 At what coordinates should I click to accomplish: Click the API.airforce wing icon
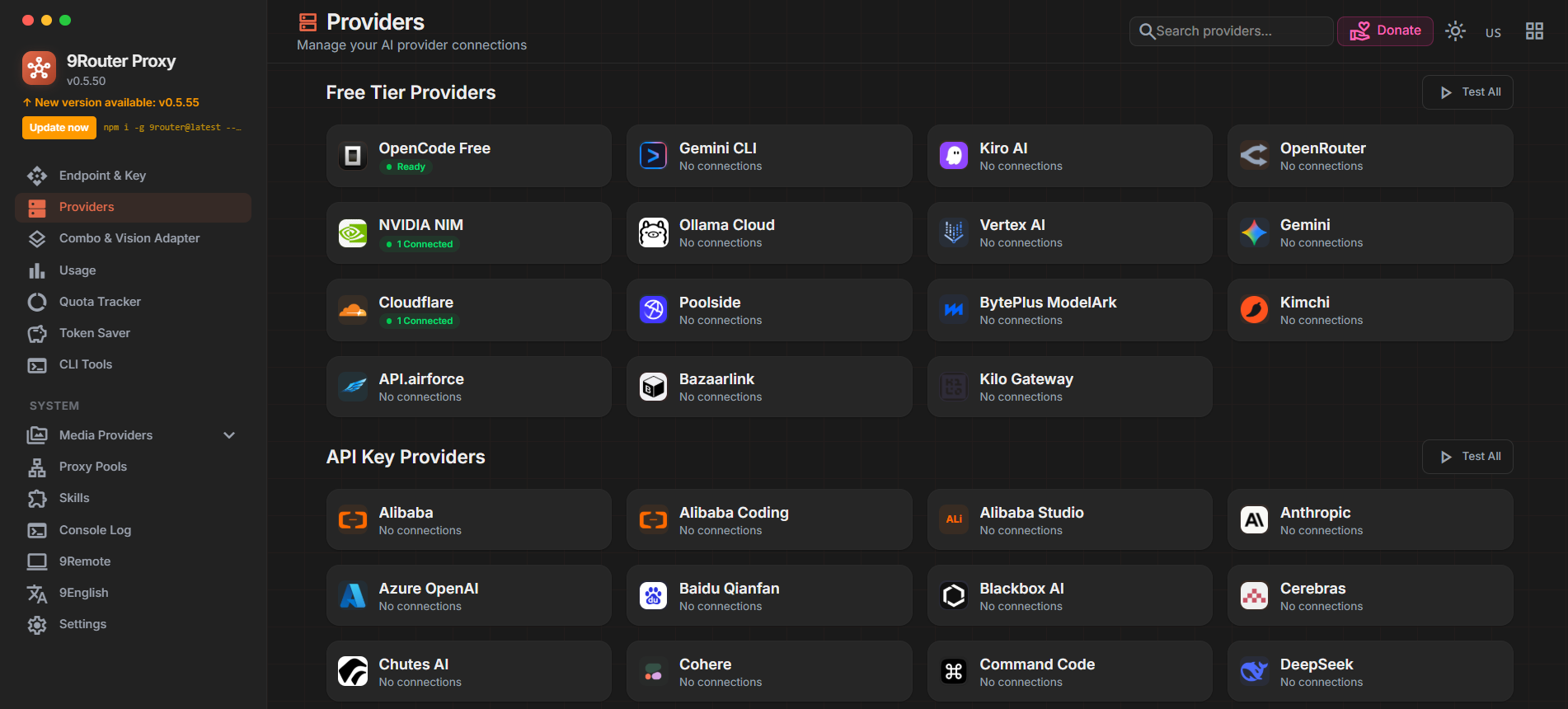point(353,387)
